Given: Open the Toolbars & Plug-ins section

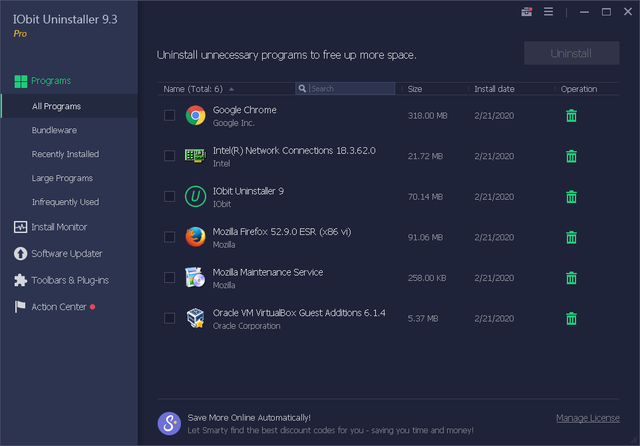Looking at the screenshot, I should pyautogui.click(x=70, y=280).
